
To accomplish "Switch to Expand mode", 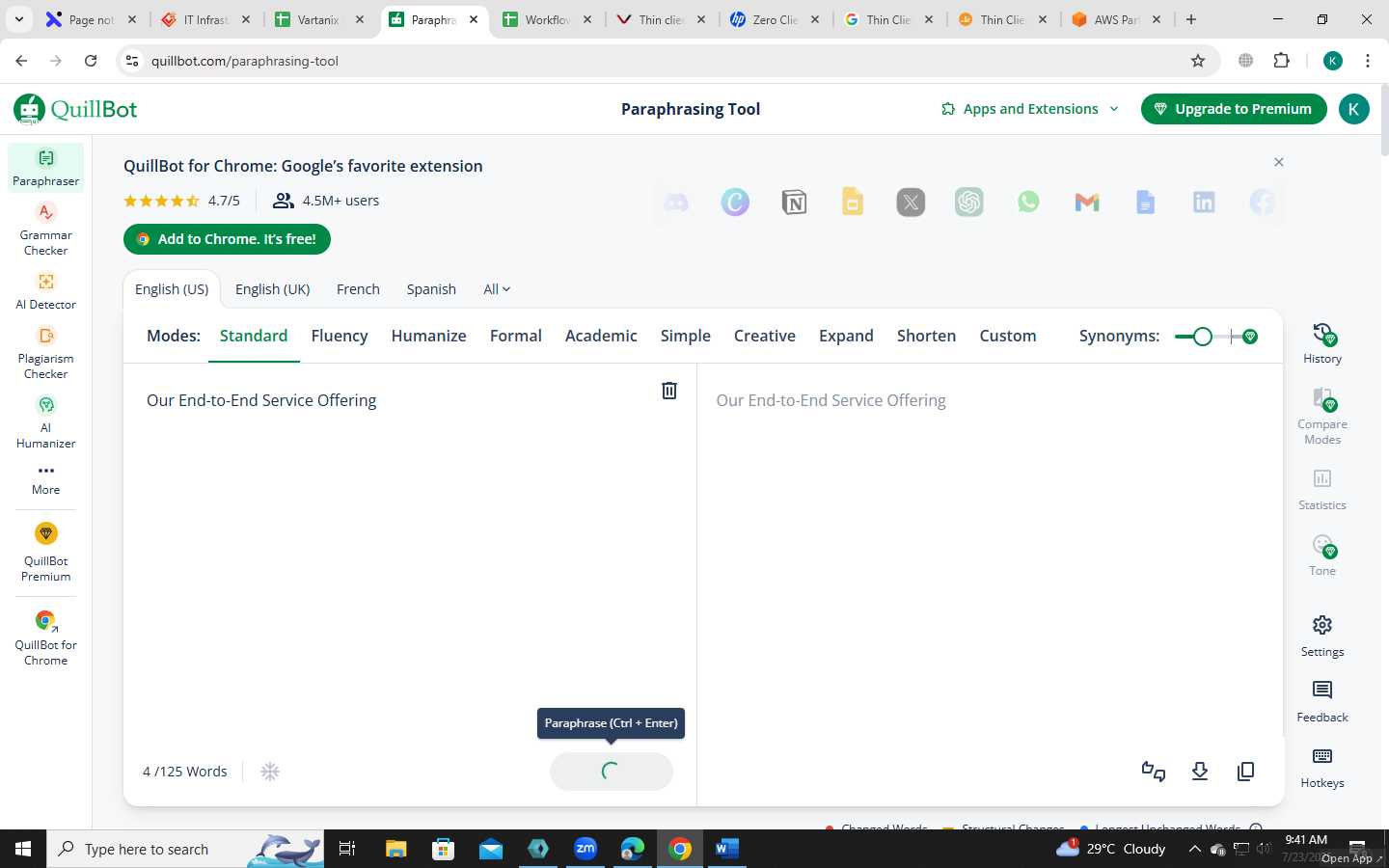I will pos(846,336).
